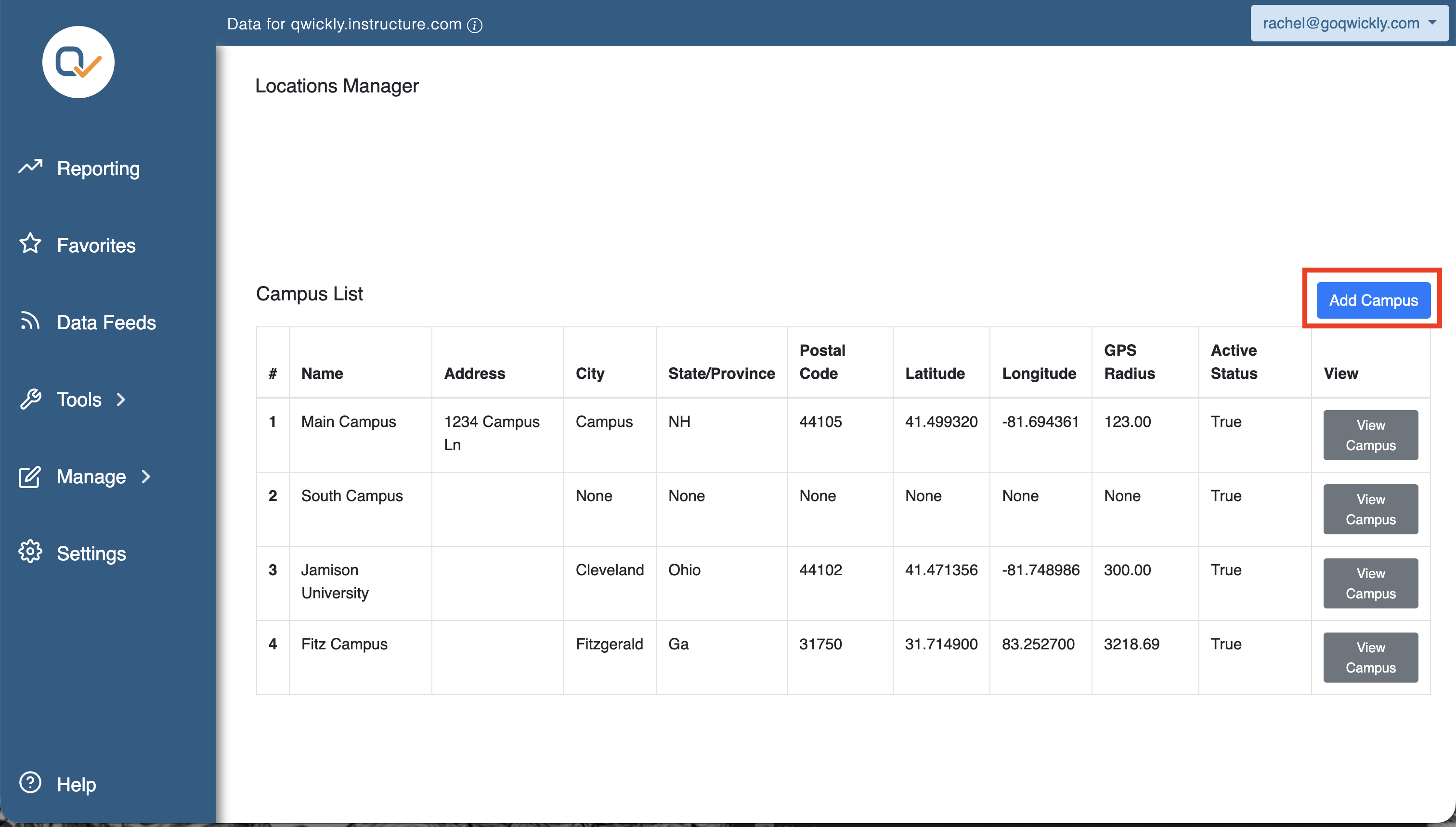Click the Manage edit-pencil icon

29,477
